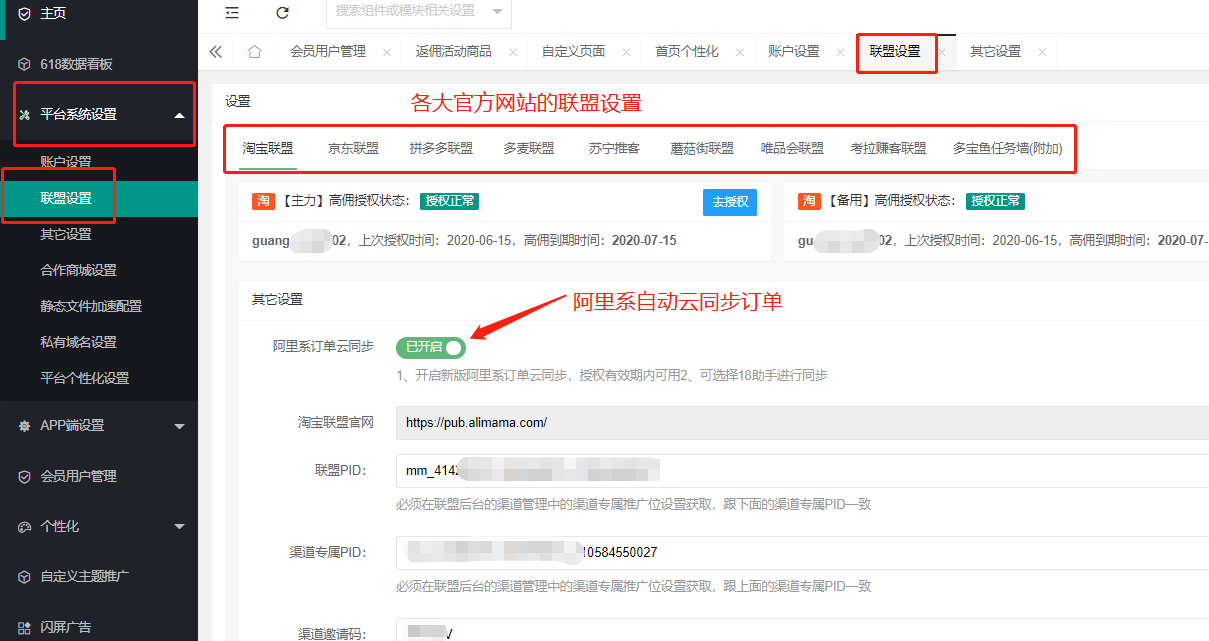Select the 联盟设置 tab
The width and height of the screenshot is (1209, 641).
895,52
